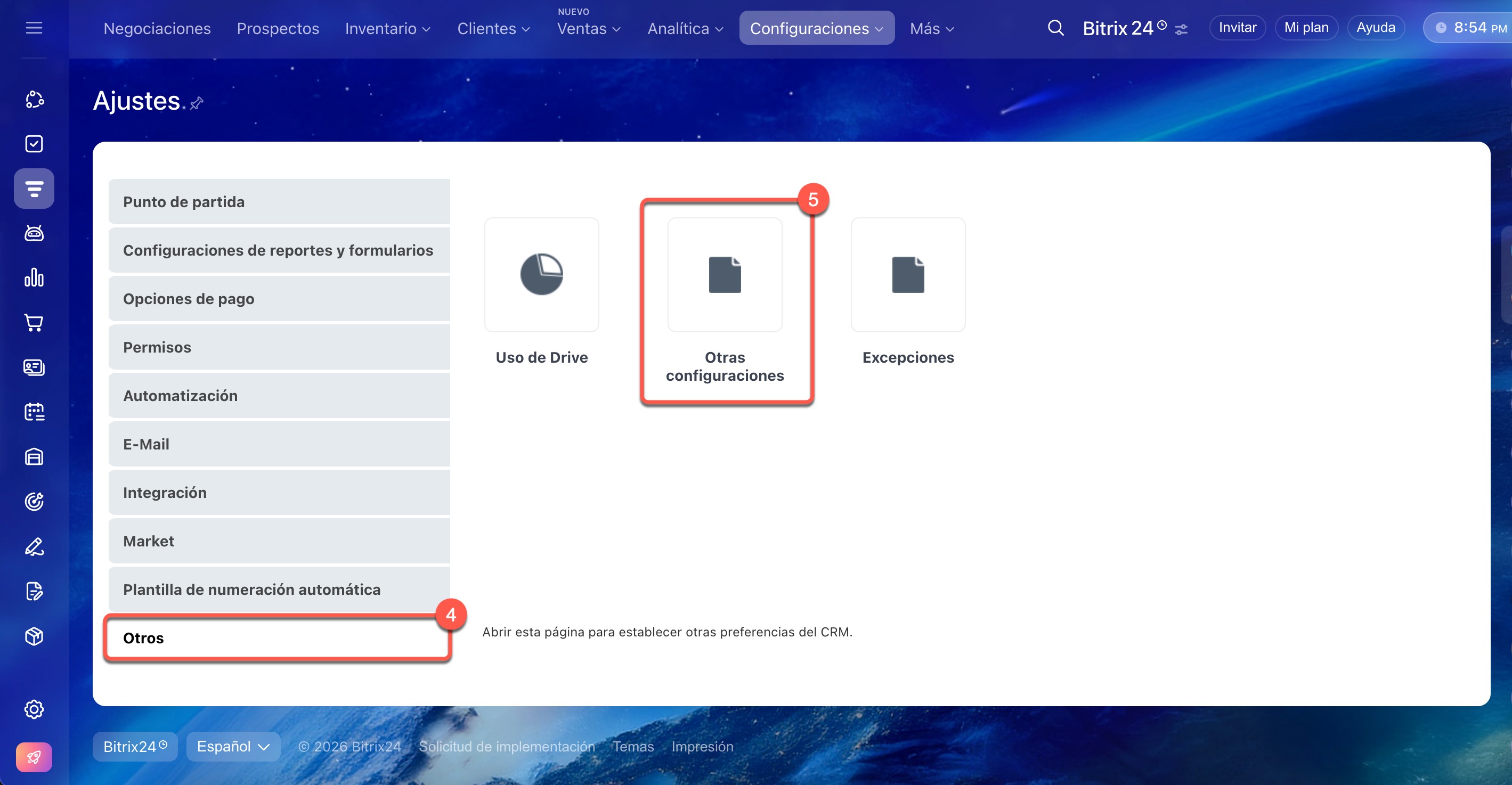Click the search magnifier icon
Image resolution: width=1512 pixels, height=785 pixels.
pyautogui.click(x=1055, y=28)
